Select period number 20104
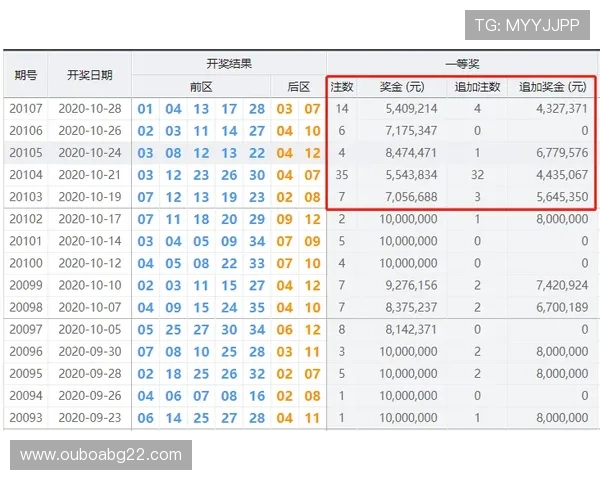The width and height of the screenshot is (600, 480). pyautogui.click(x=26, y=175)
